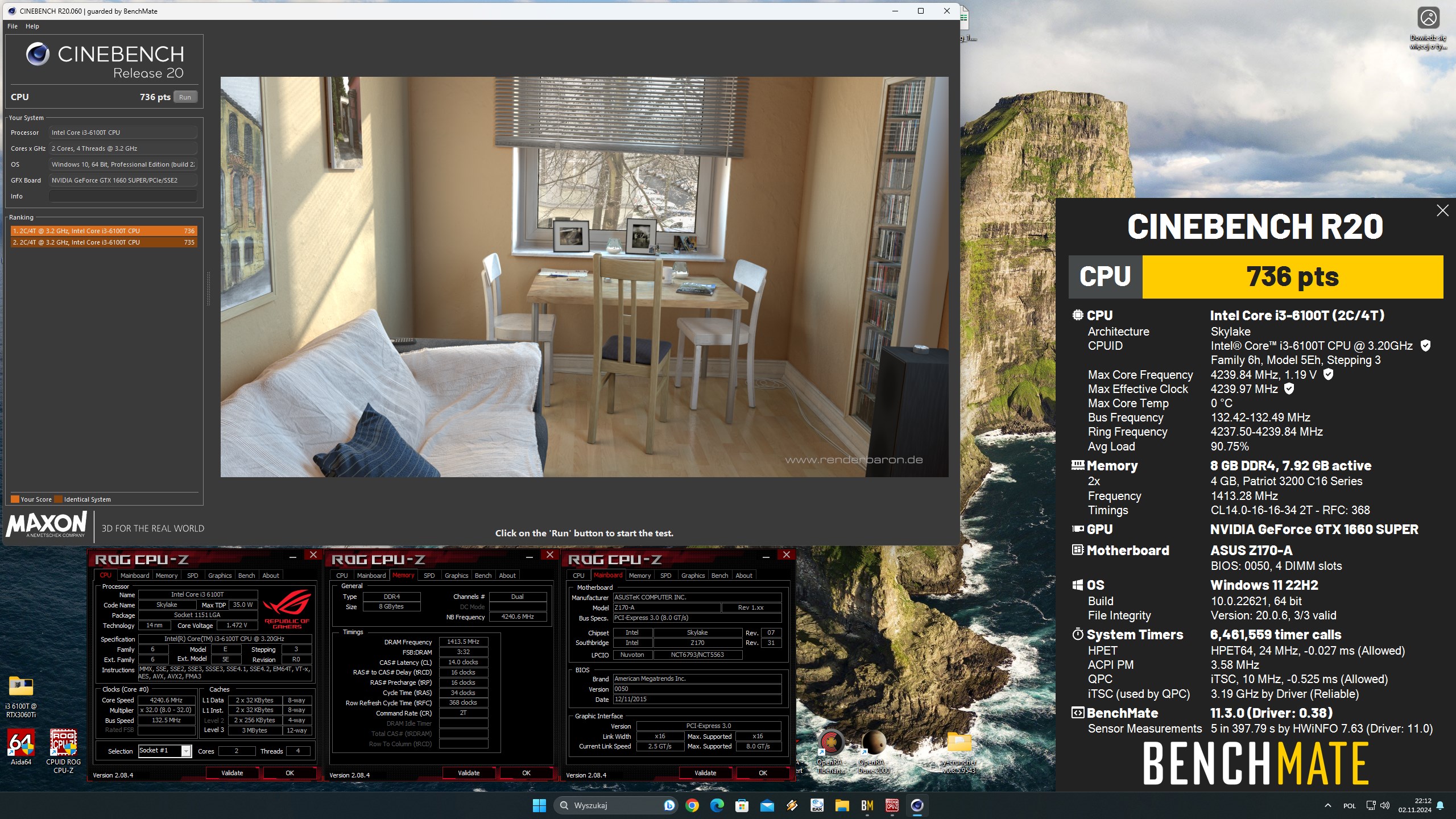
Task: Click Validate in the CPU-Z window showing Memory
Action: pos(469,773)
